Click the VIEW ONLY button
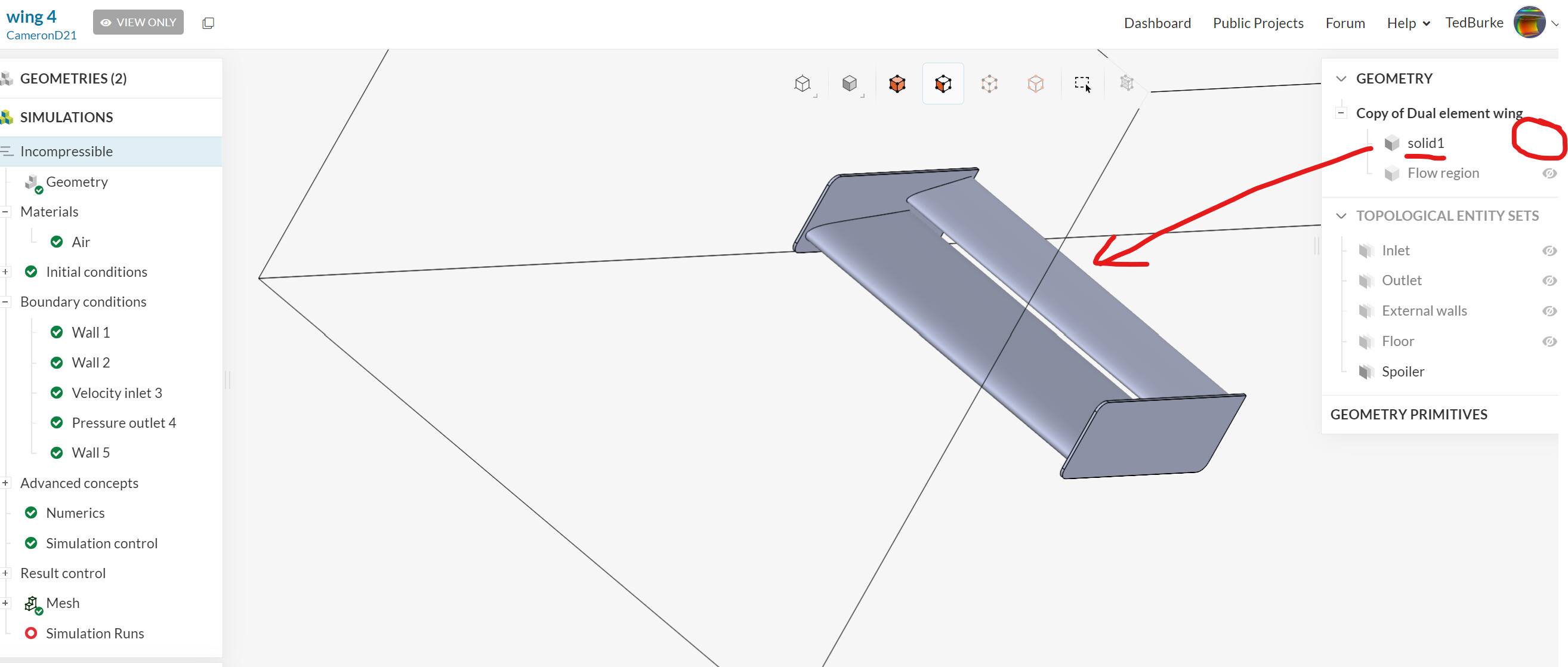 138,23
